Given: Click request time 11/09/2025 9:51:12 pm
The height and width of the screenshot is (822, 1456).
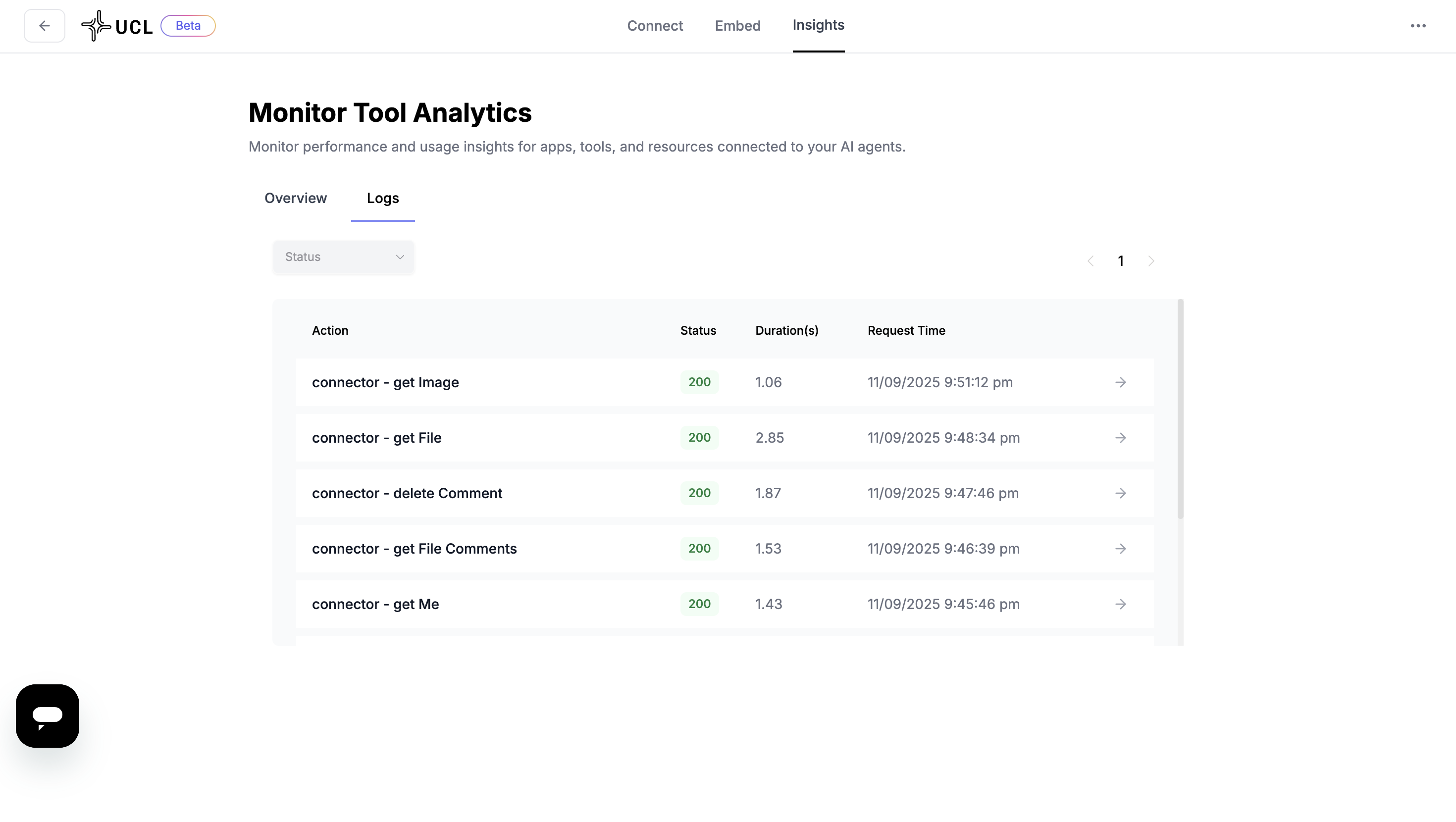Looking at the screenshot, I should point(940,382).
